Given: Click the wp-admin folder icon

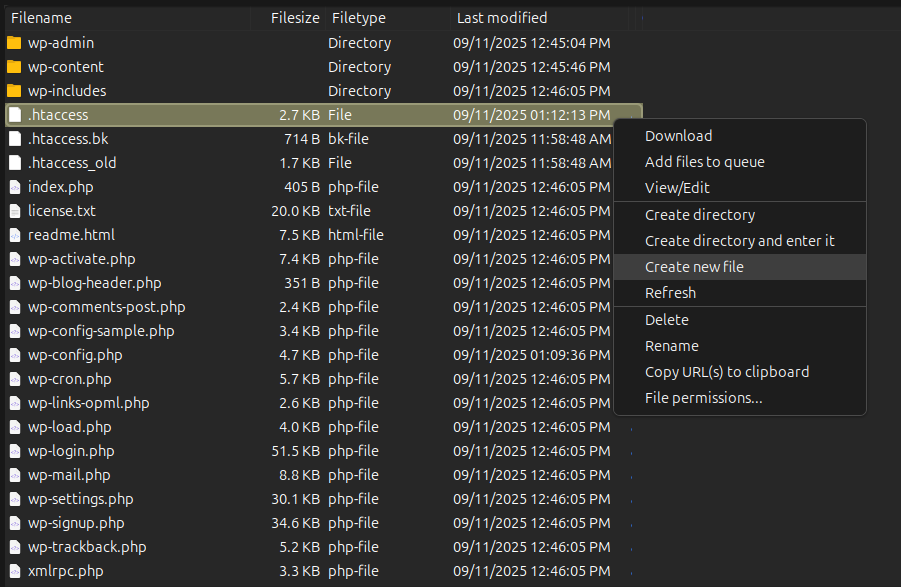Looking at the screenshot, I should pos(14,43).
